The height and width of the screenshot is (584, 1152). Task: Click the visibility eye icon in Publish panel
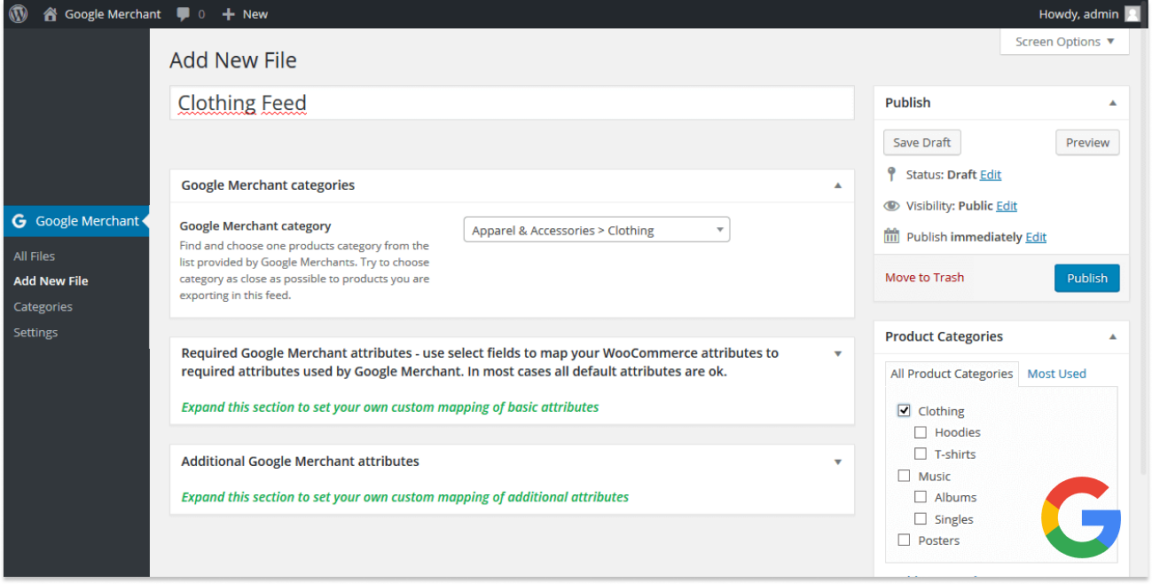(x=891, y=205)
